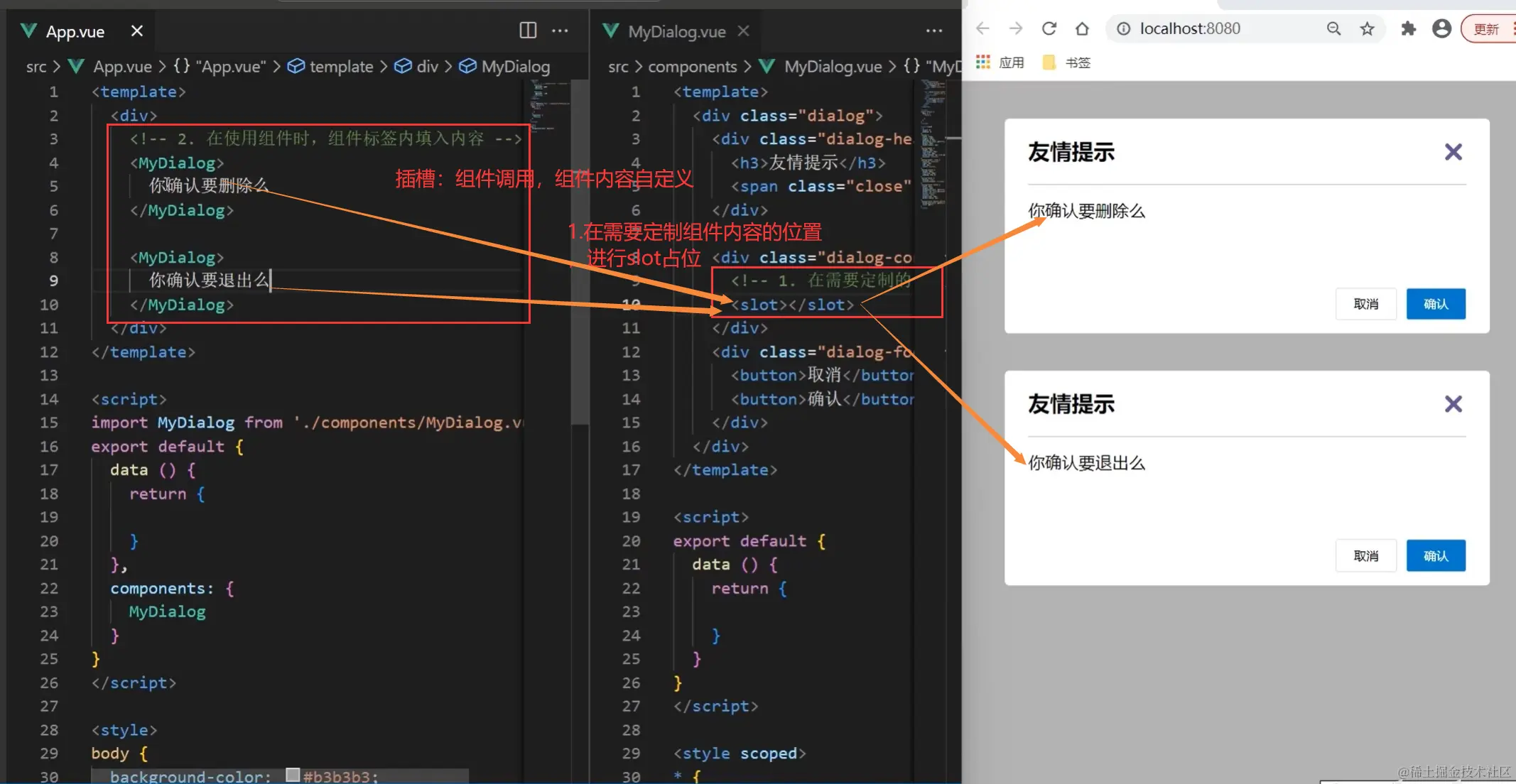Open more actions menu in App.vue pane
1516x784 pixels.
pos(560,31)
